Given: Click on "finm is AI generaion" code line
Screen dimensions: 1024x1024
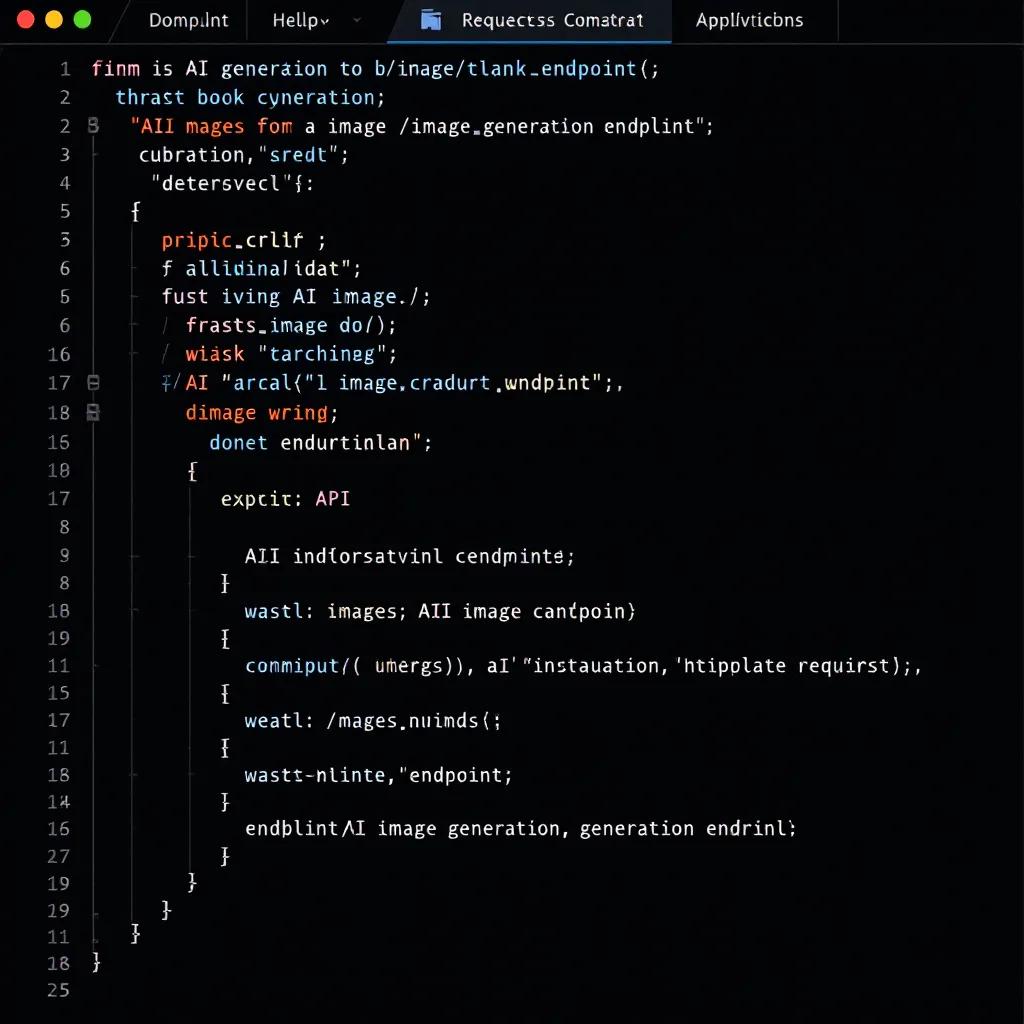Looking at the screenshot, I should point(376,69).
